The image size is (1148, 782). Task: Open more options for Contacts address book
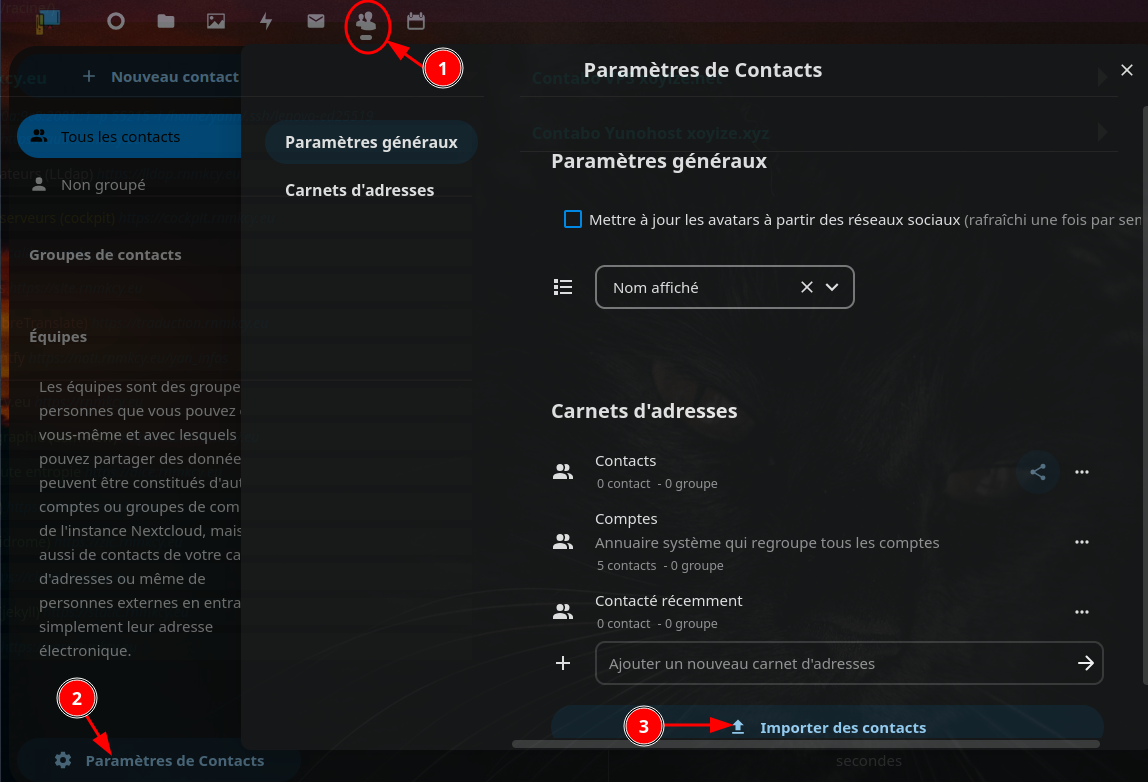point(1081,472)
